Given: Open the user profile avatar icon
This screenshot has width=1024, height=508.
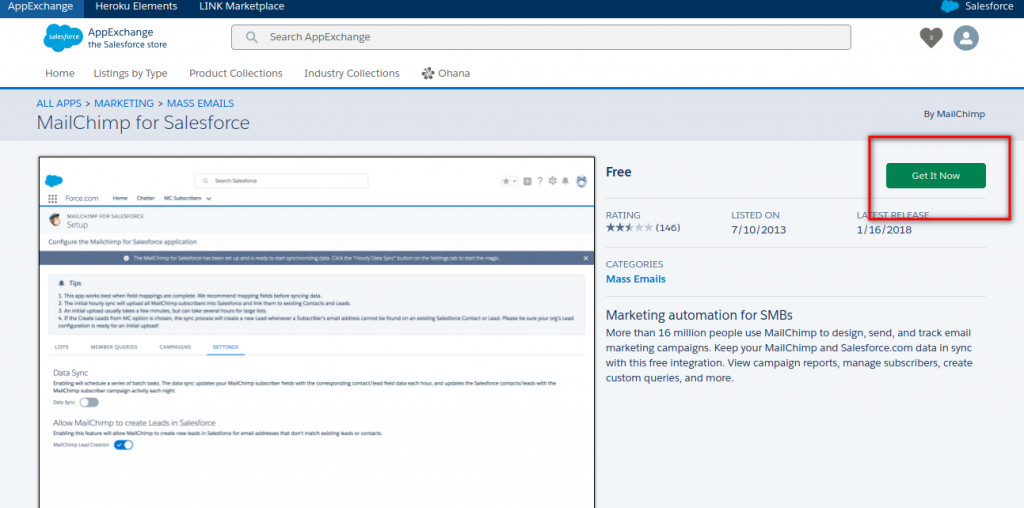Looking at the screenshot, I should (966, 38).
